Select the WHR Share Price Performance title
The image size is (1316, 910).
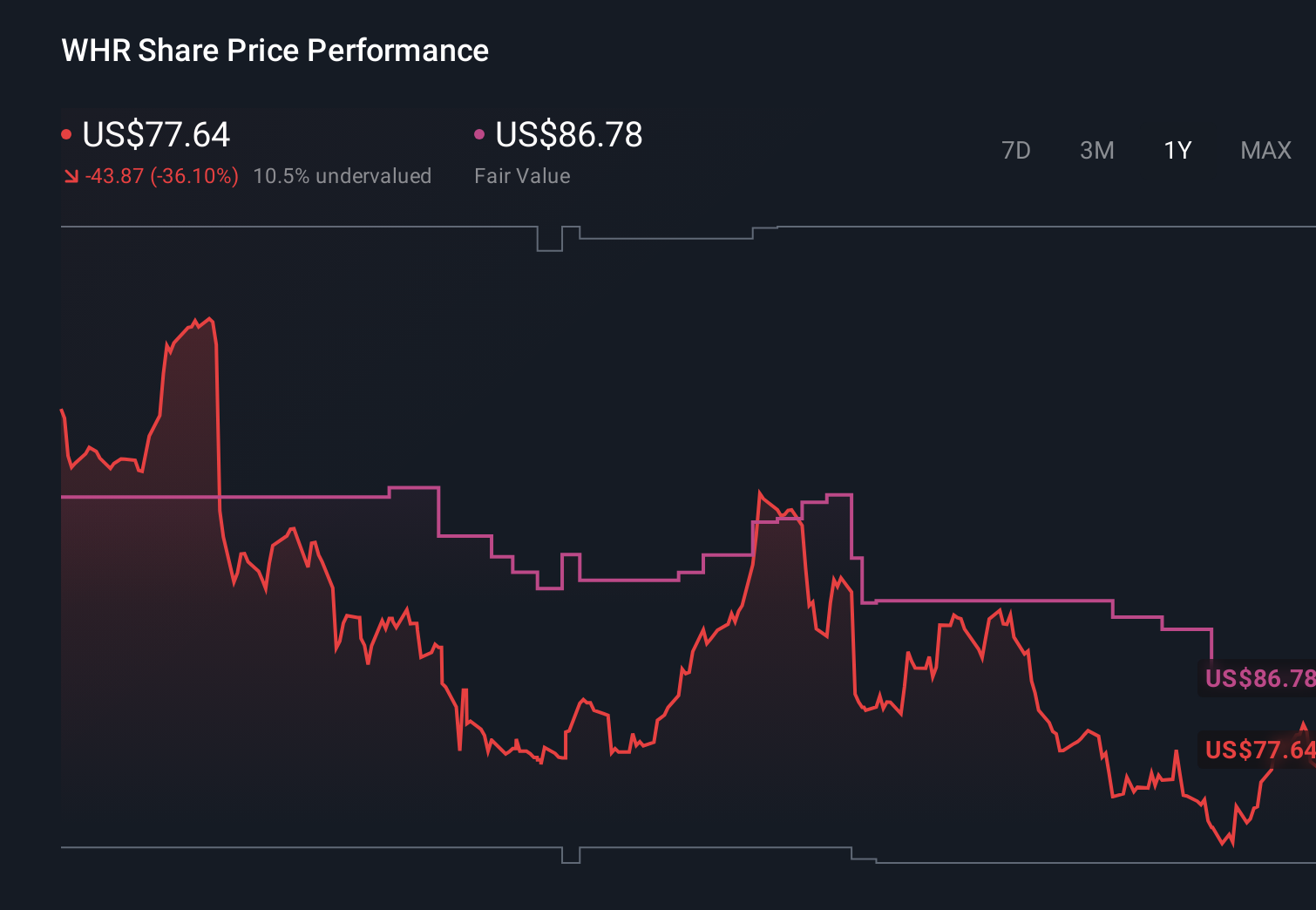click(275, 50)
